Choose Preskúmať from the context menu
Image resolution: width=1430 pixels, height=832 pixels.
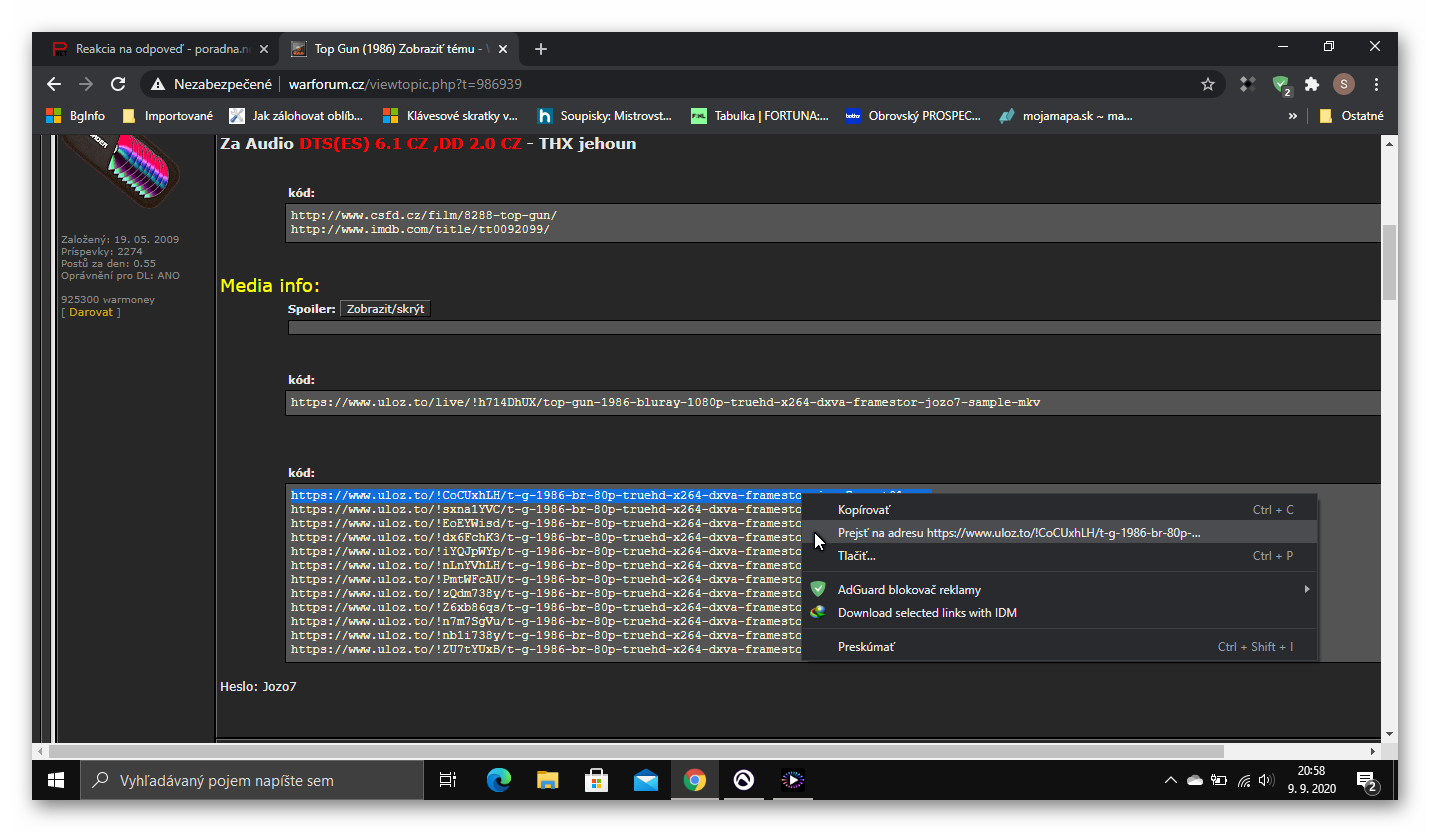click(x=866, y=647)
